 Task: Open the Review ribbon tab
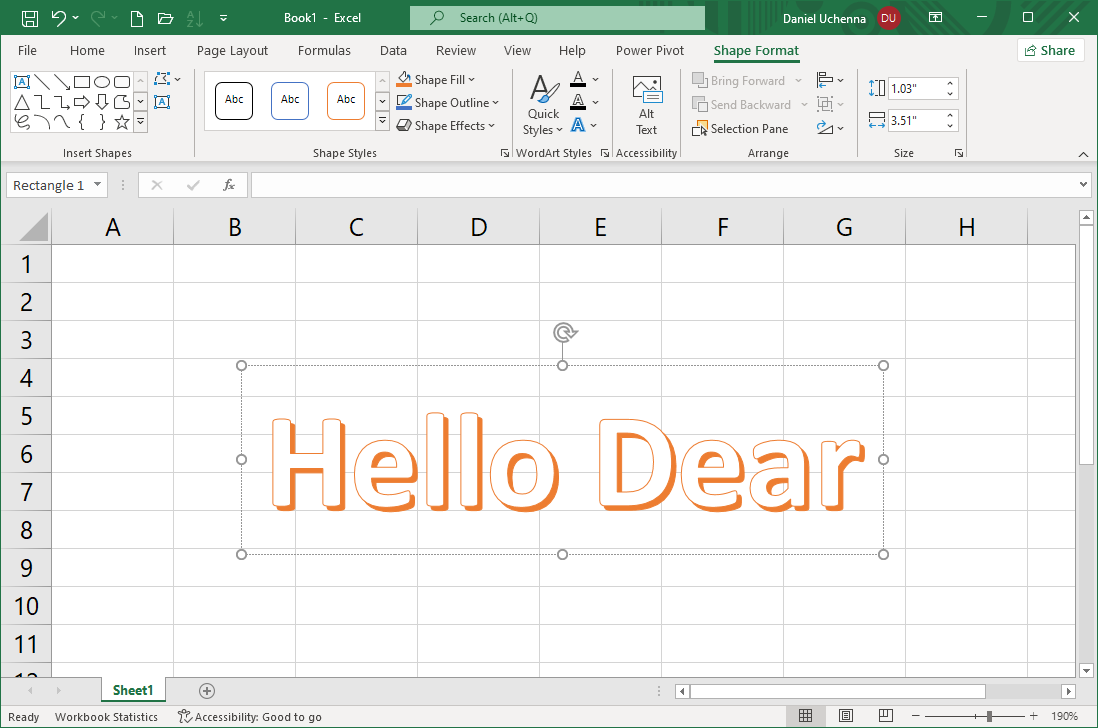click(x=455, y=50)
